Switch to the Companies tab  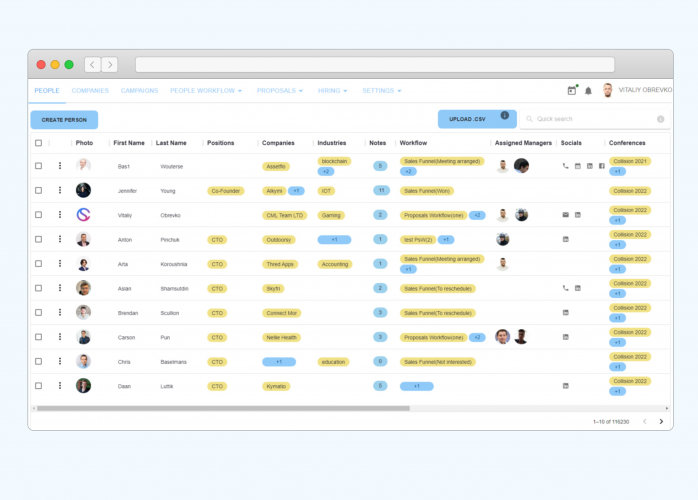coord(90,91)
